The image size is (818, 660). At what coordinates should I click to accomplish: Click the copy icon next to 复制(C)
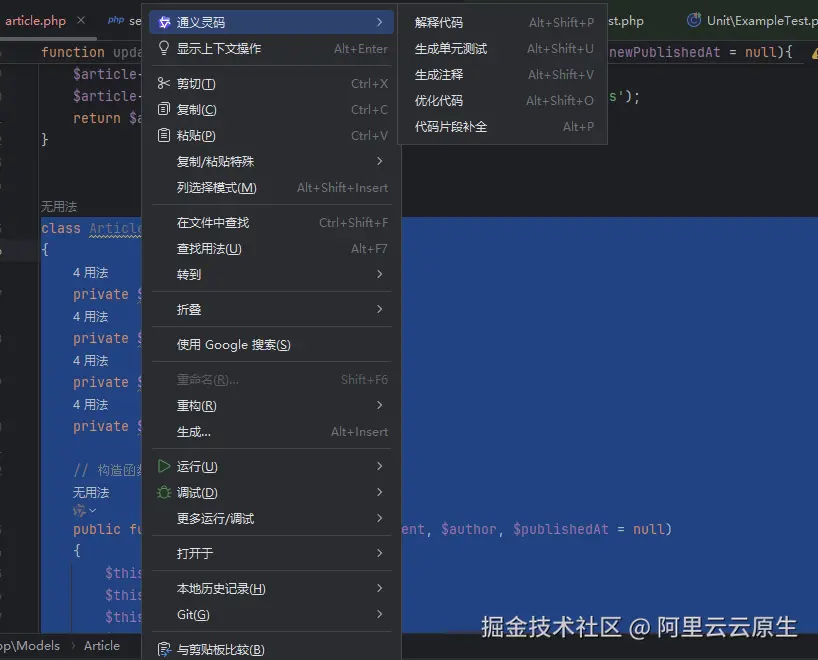[164, 109]
